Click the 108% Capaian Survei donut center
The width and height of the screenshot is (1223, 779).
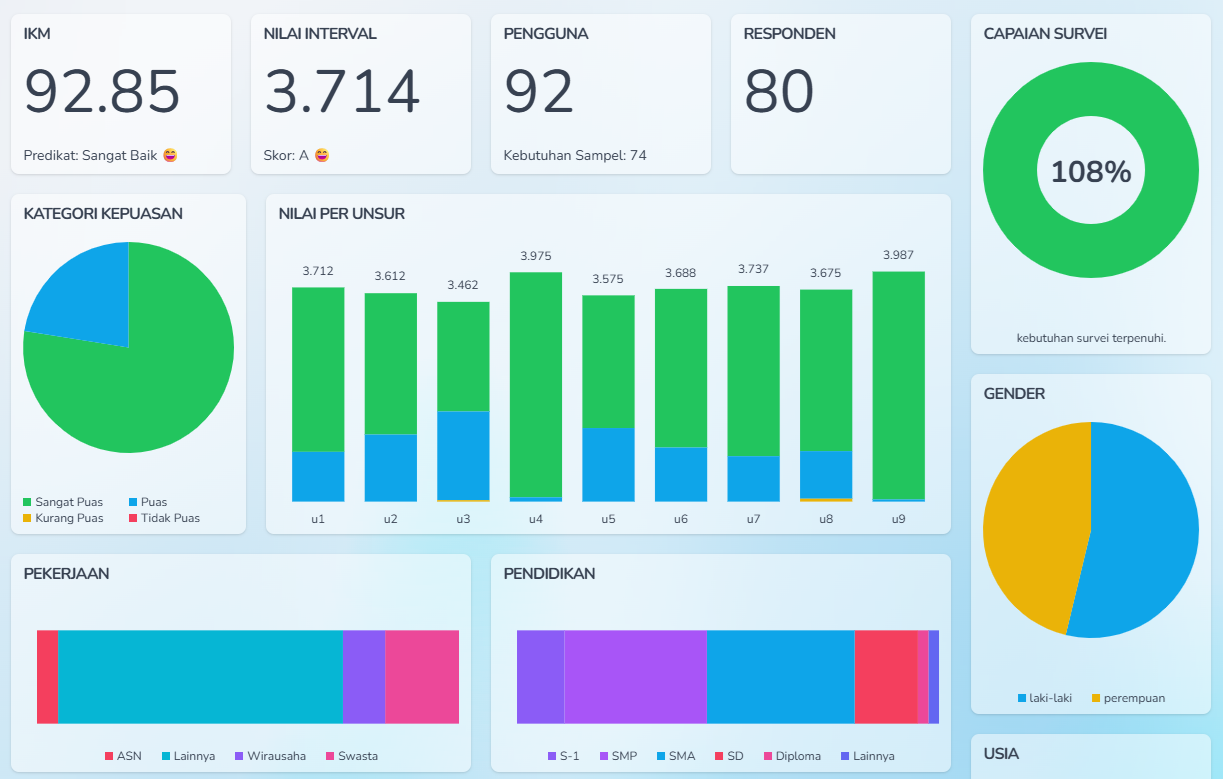pyautogui.click(x=1090, y=172)
